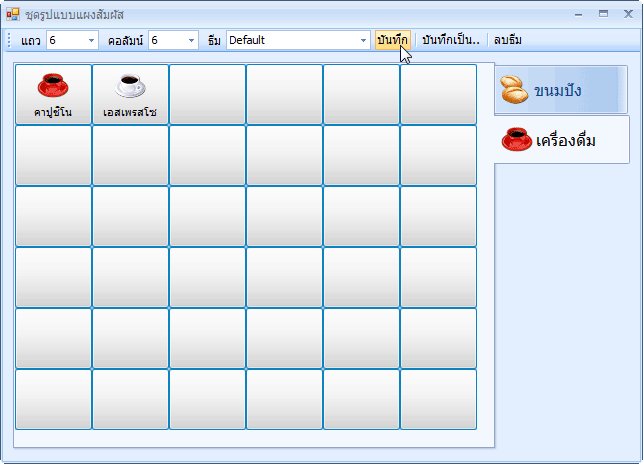This screenshot has width=643, height=464.
Task: Switch to the ขนมปัง category tab
Action: click(x=560, y=91)
